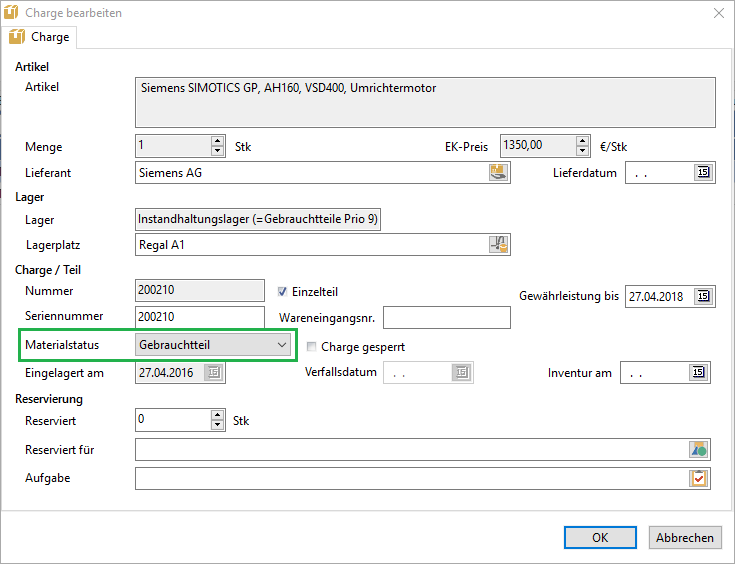
Task: Close the Charge bearbeiten dialog
Action: (x=719, y=13)
